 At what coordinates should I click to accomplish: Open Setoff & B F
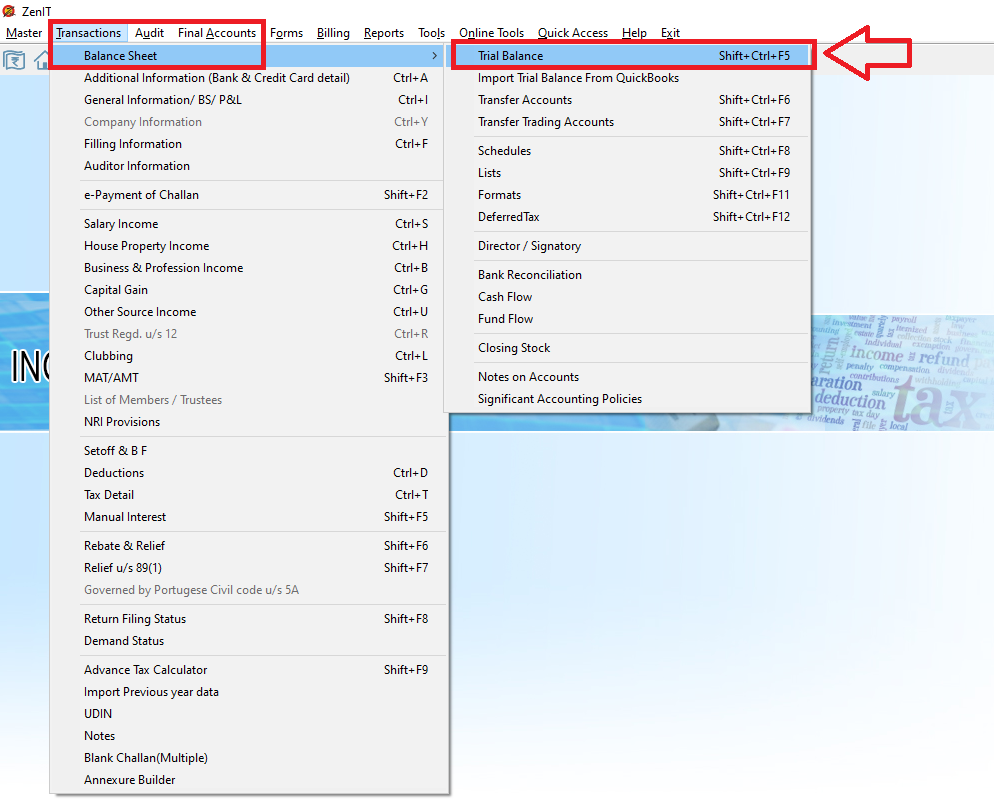click(x=248, y=451)
